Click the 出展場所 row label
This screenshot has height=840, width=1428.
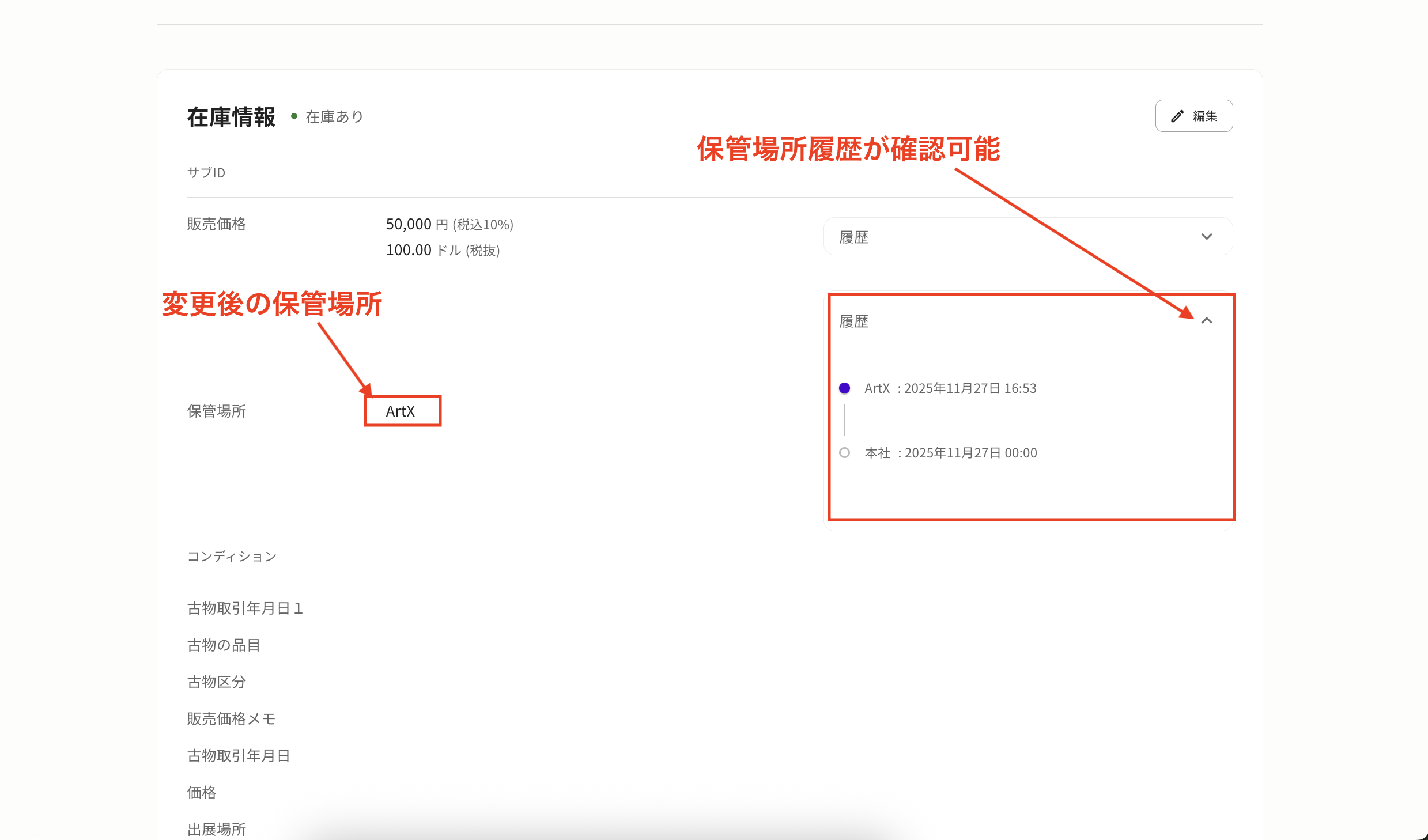[216, 829]
